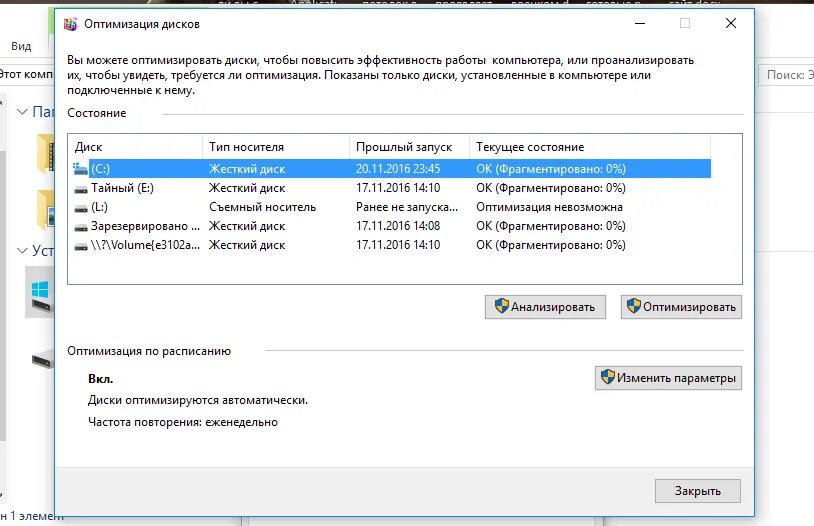The image size is (814, 526).
Task: Click drive icon next to (L:)
Action: tap(80, 208)
